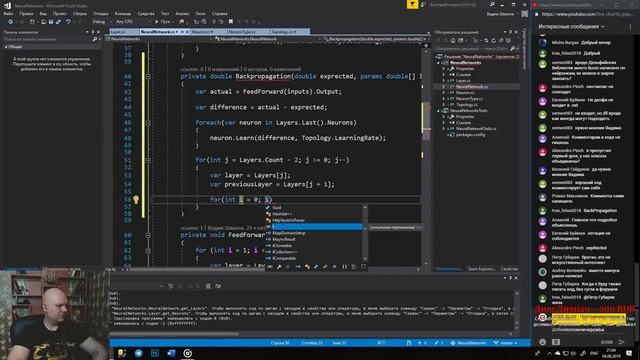The height and width of the screenshot is (360, 640).
Task: Toggle the interfaces IntelliSense filter
Action: (298, 267)
